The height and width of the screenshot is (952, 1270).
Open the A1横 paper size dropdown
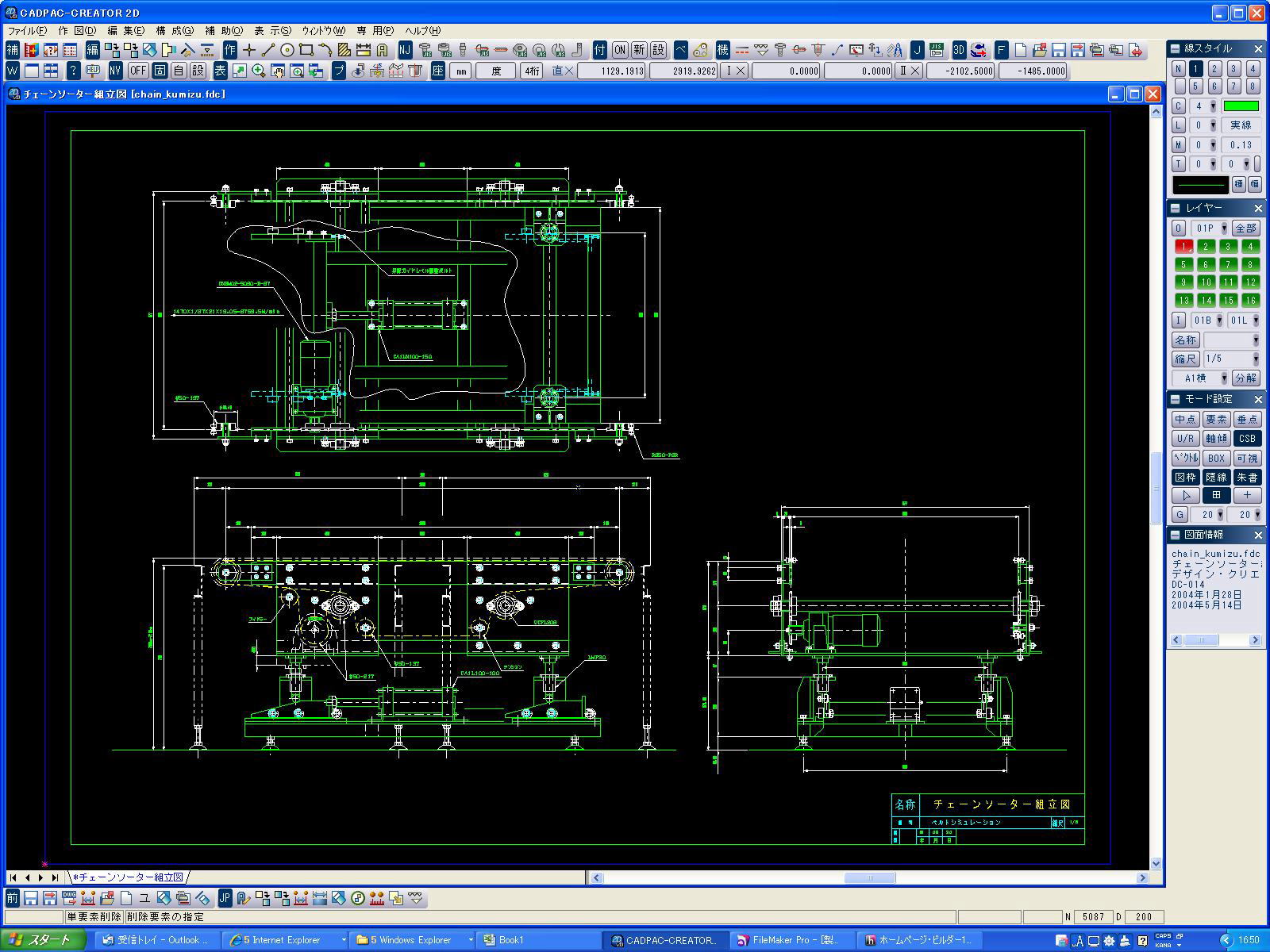(x=1200, y=378)
